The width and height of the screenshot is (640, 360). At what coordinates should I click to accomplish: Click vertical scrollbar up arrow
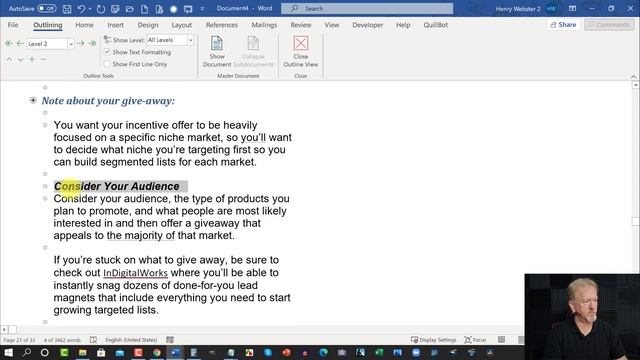coord(636,85)
